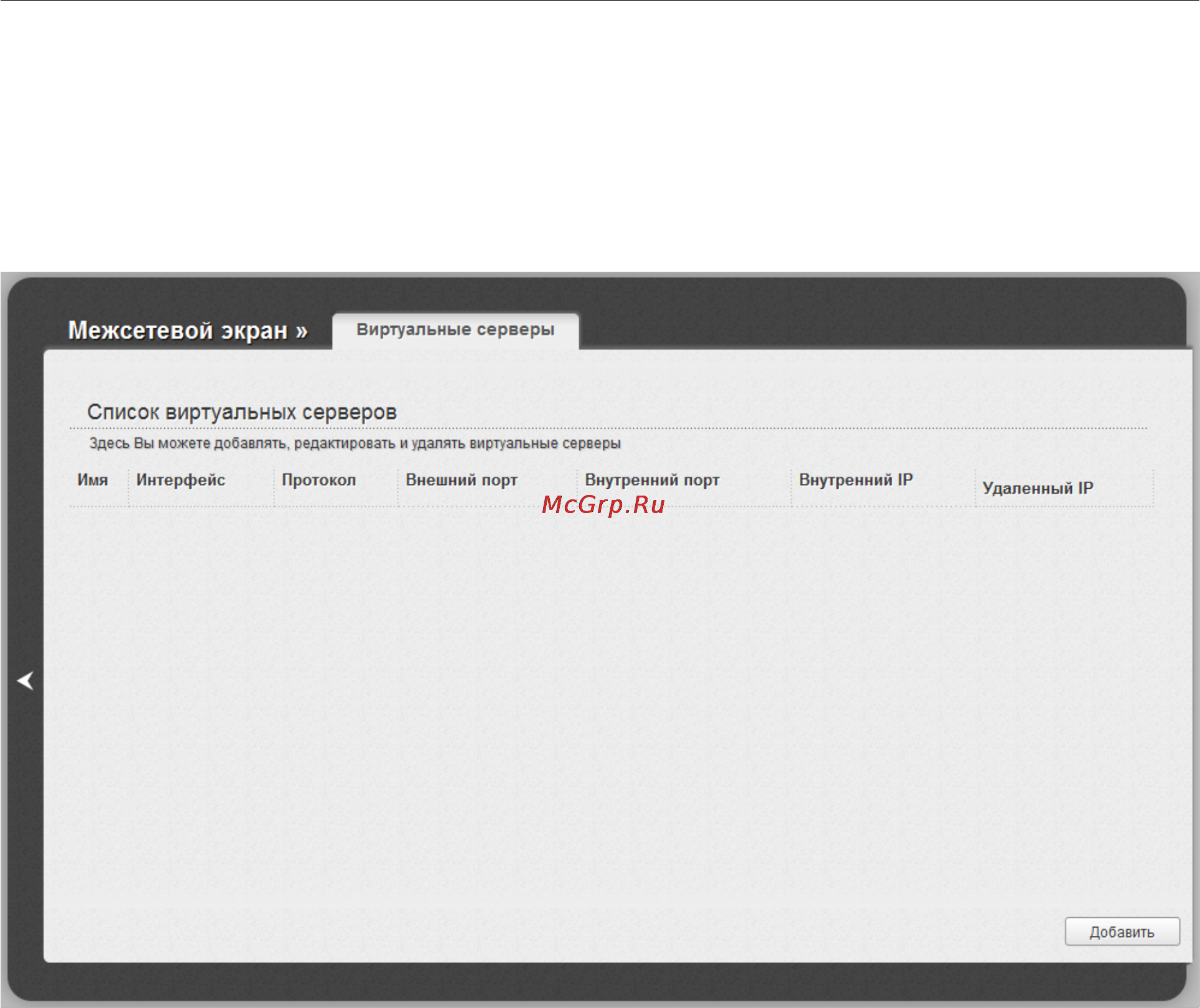Open the Виртуальные серверы tab
The width and height of the screenshot is (1200, 1008).
click(x=455, y=330)
